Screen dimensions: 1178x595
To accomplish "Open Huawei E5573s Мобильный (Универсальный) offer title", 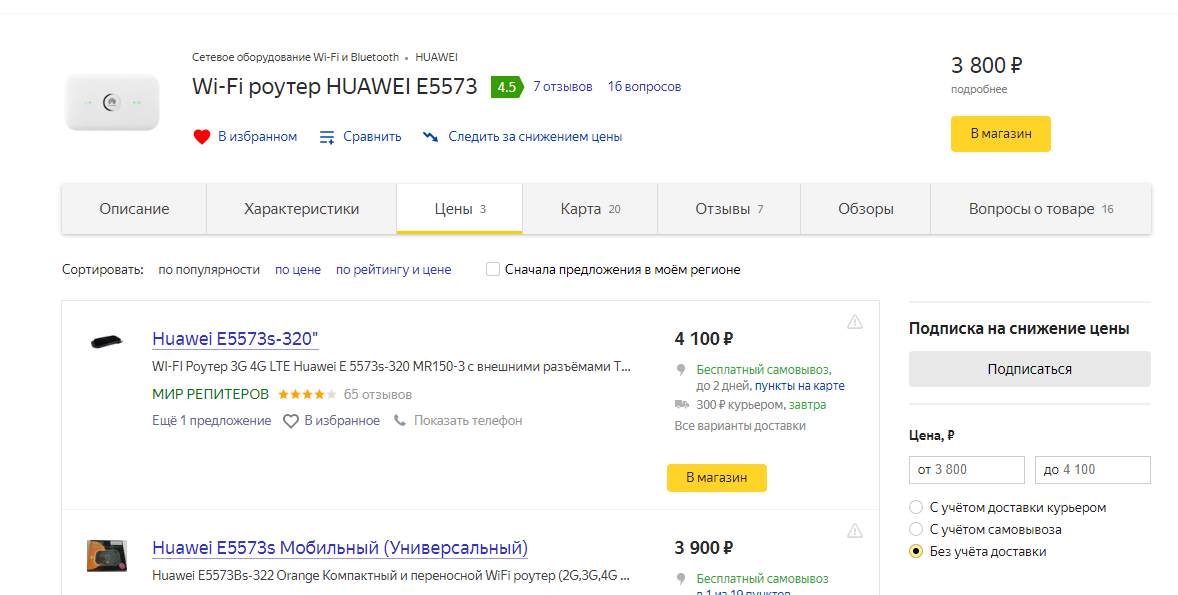I will (340, 548).
